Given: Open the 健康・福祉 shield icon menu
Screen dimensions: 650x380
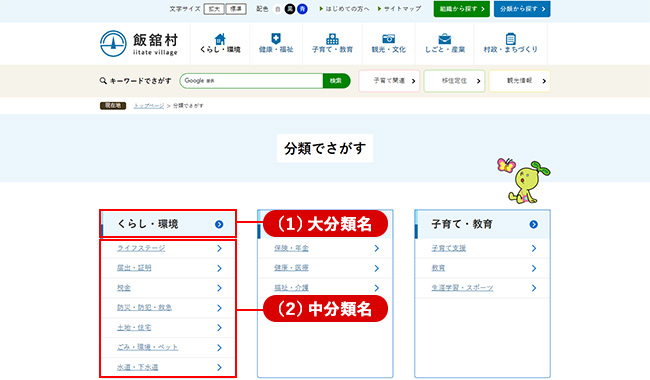Looking at the screenshot, I should pos(276,43).
